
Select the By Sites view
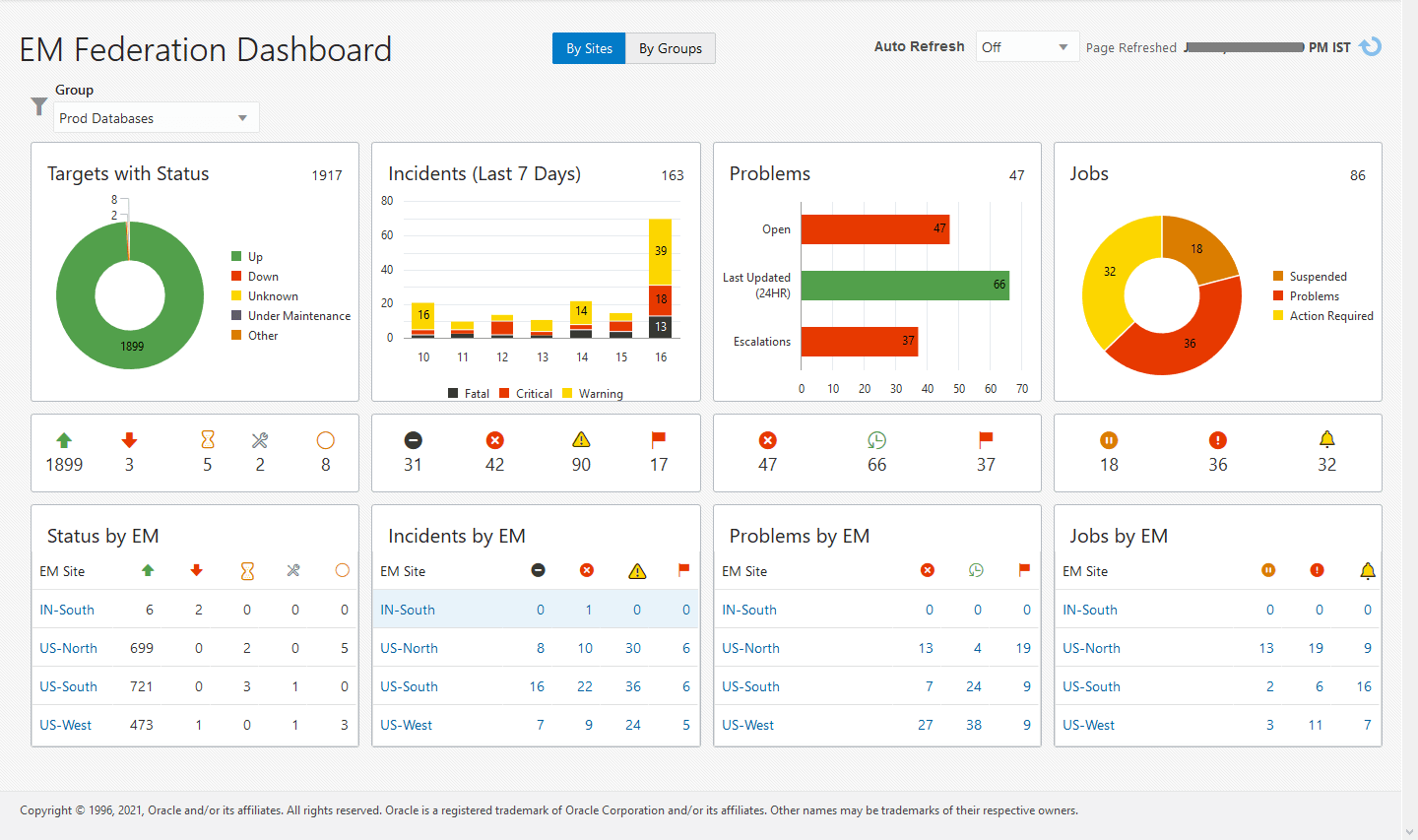click(589, 48)
